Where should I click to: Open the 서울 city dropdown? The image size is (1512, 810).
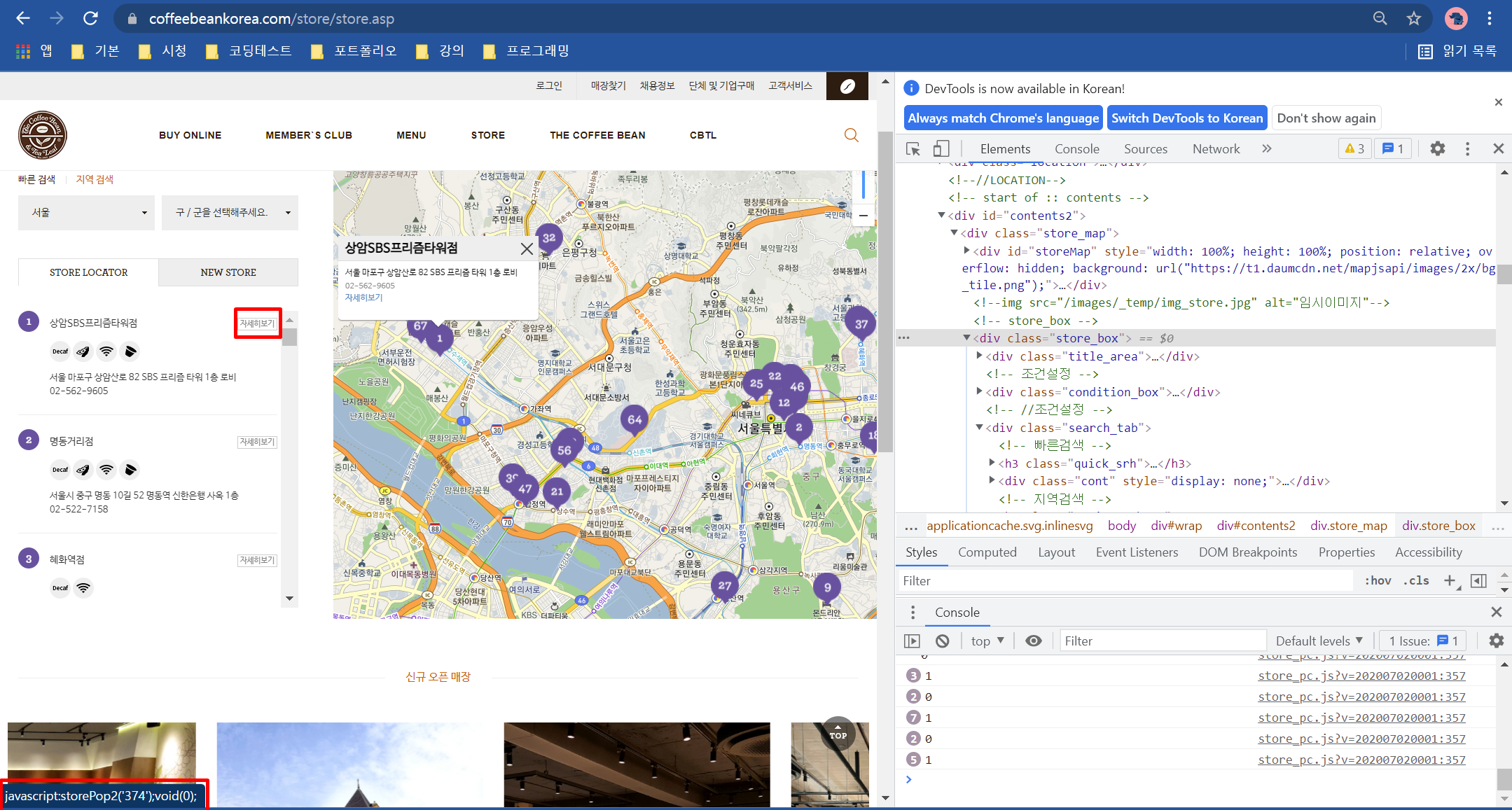pyautogui.click(x=87, y=213)
